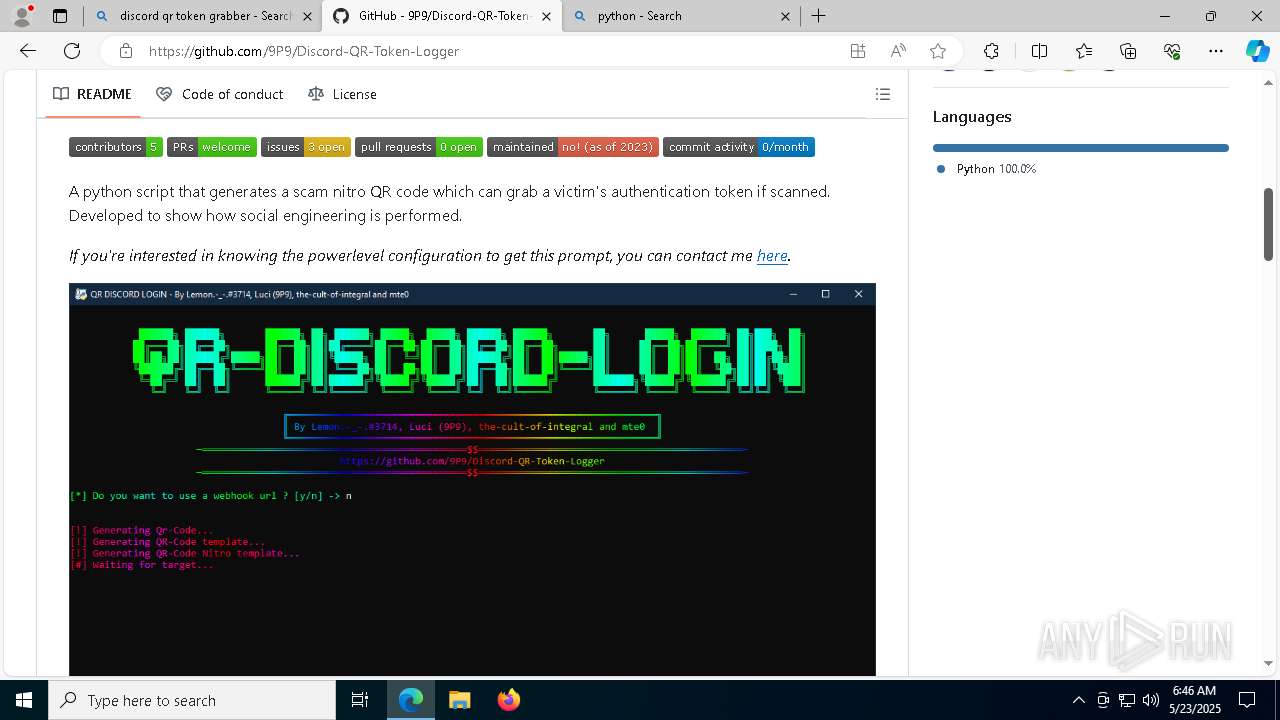Open browser Extensions menu
Image resolution: width=1280 pixels, height=720 pixels.
(991, 51)
